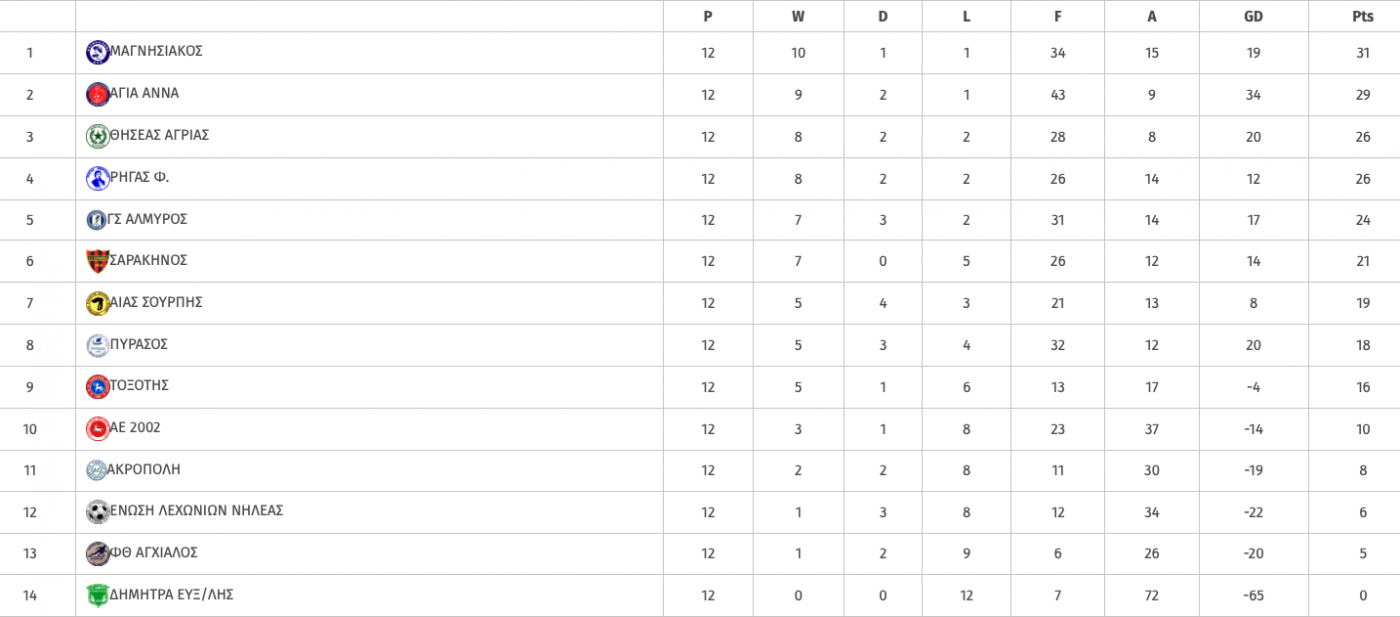Click the ΔΗΜΗΤΡΑ ΕΥΞ/ΛΗΣ green crest icon
Image resolution: width=1400 pixels, height=617 pixels.
pyautogui.click(x=98, y=595)
